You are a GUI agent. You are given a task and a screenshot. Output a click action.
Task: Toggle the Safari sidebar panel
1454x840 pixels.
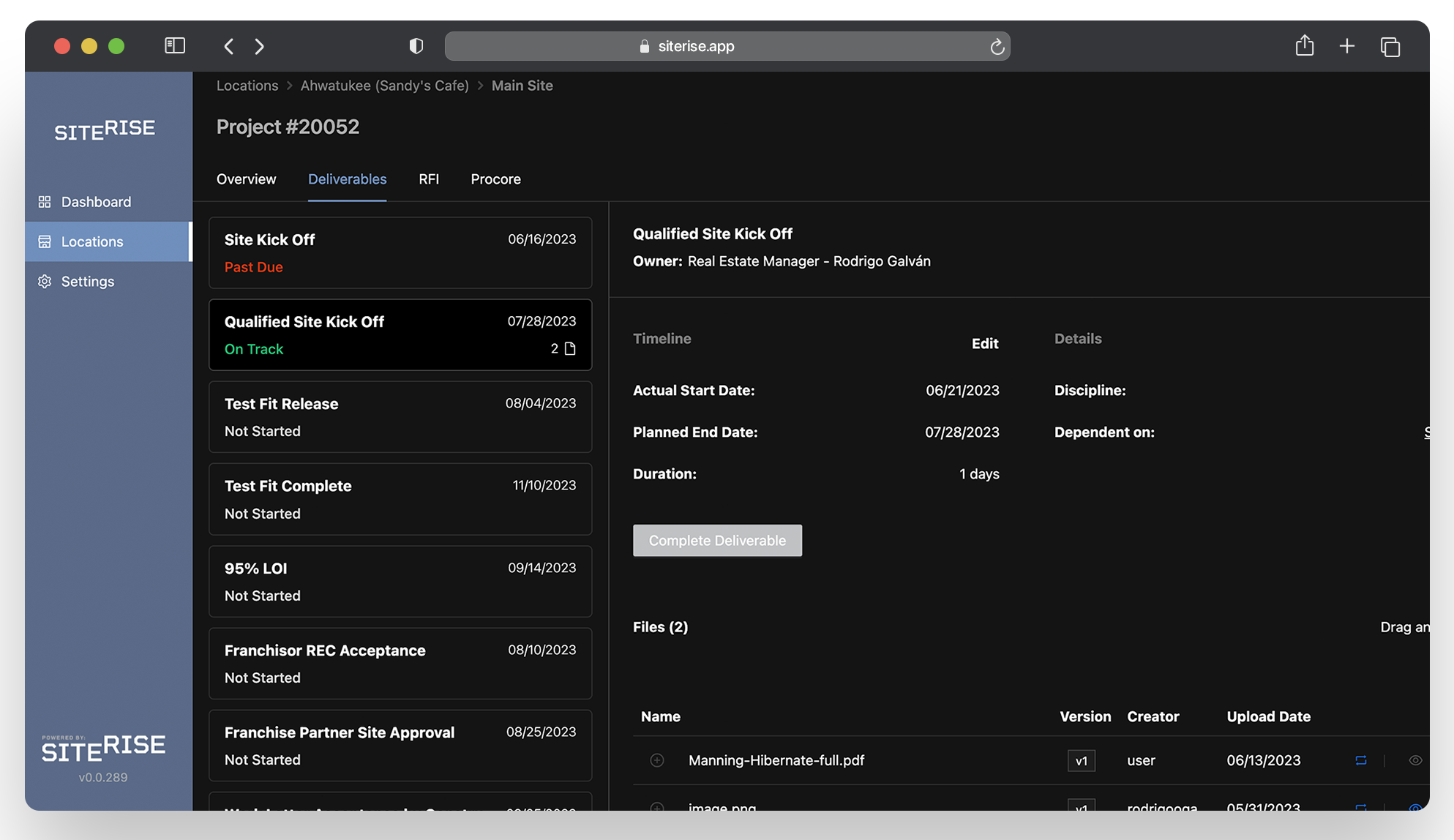coord(175,45)
